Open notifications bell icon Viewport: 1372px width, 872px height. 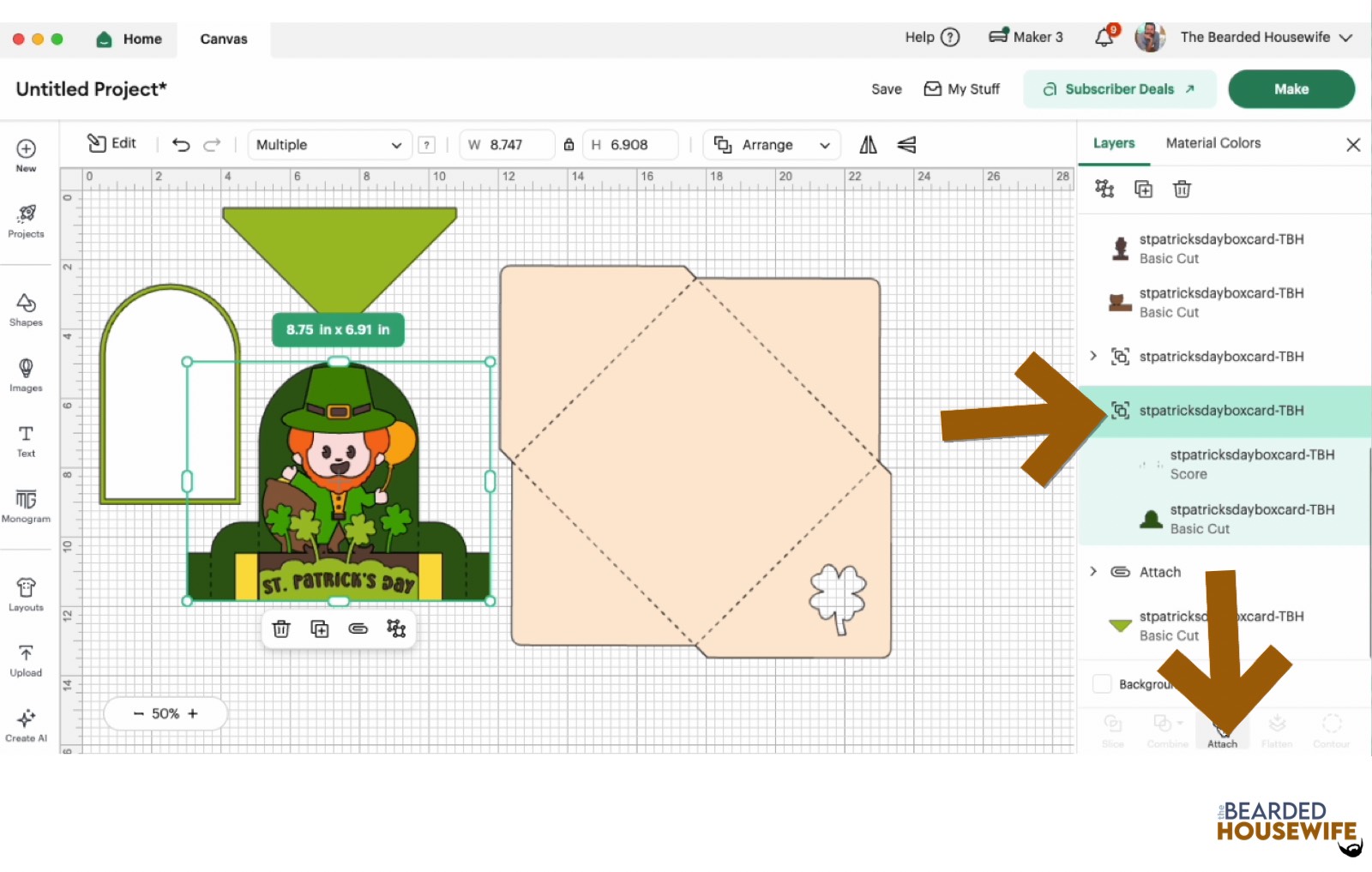(x=1104, y=38)
